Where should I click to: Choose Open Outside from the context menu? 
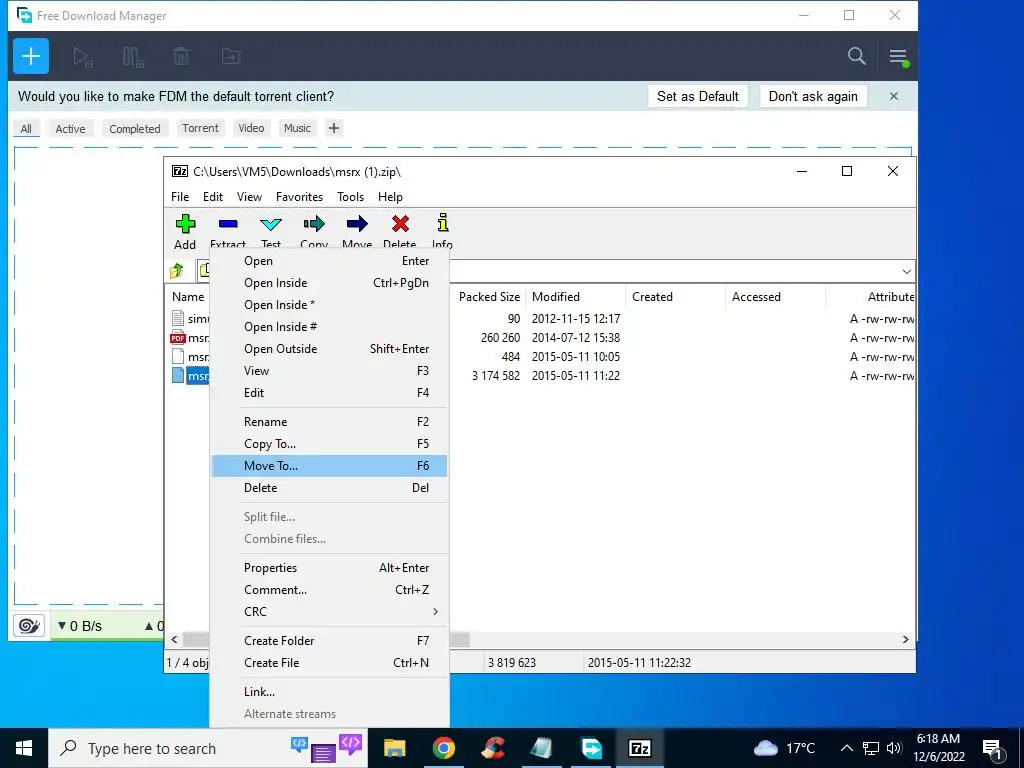329,349
